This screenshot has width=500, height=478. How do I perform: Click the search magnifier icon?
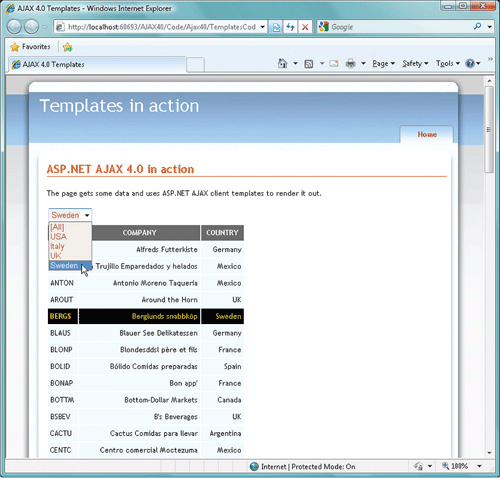tap(478, 26)
